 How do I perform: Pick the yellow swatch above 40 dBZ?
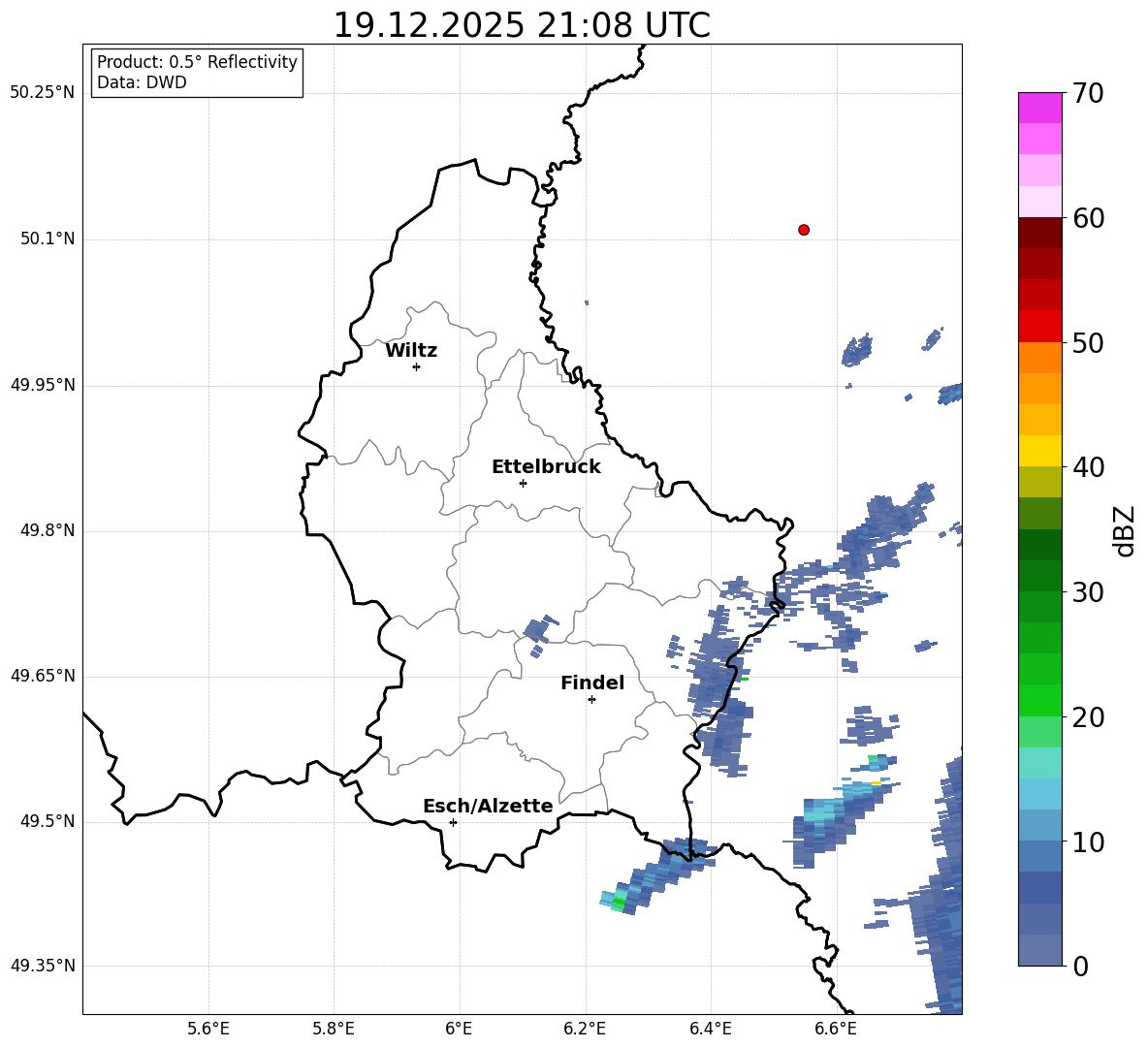(x=1040, y=451)
